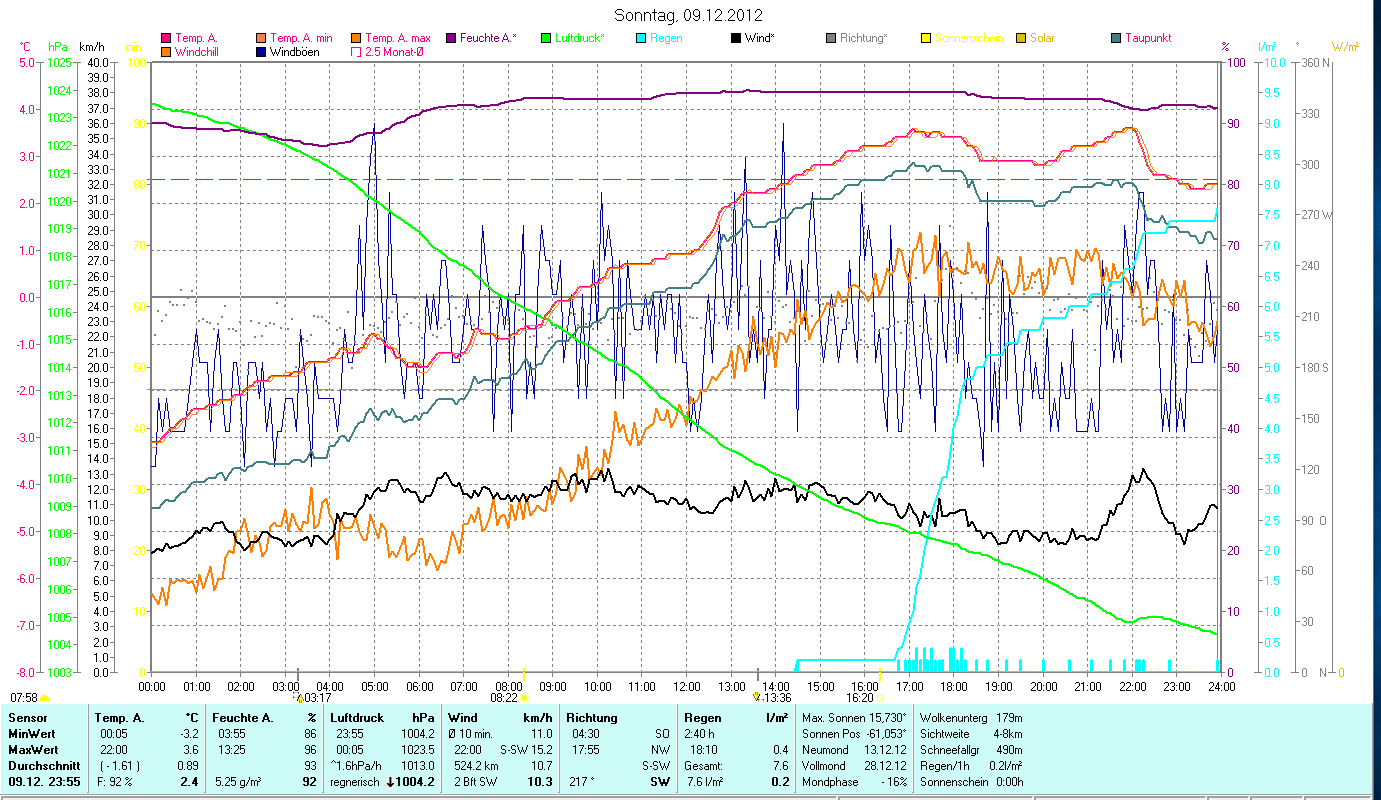Click the Wind column header in table
The width and height of the screenshot is (1381, 800).
(463, 718)
